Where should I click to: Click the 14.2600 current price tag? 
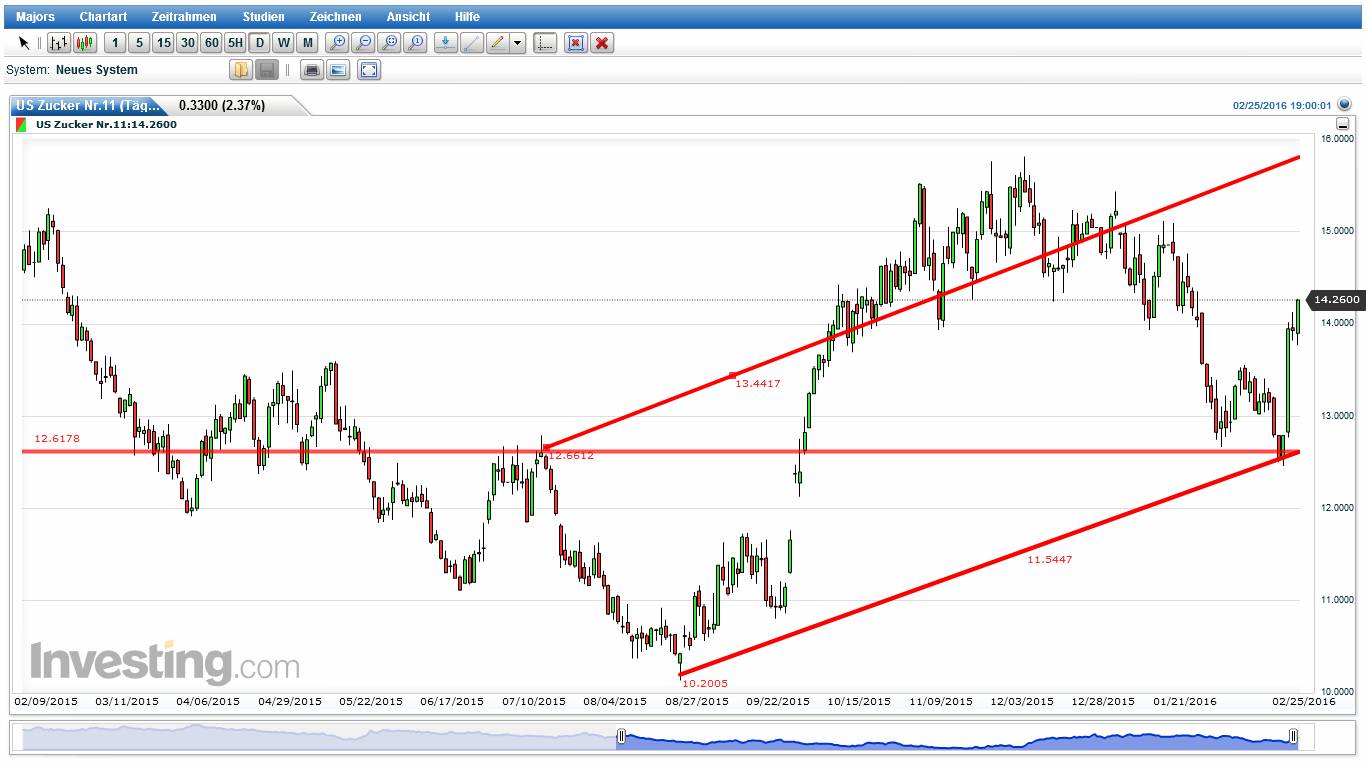click(x=1336, y=299)
